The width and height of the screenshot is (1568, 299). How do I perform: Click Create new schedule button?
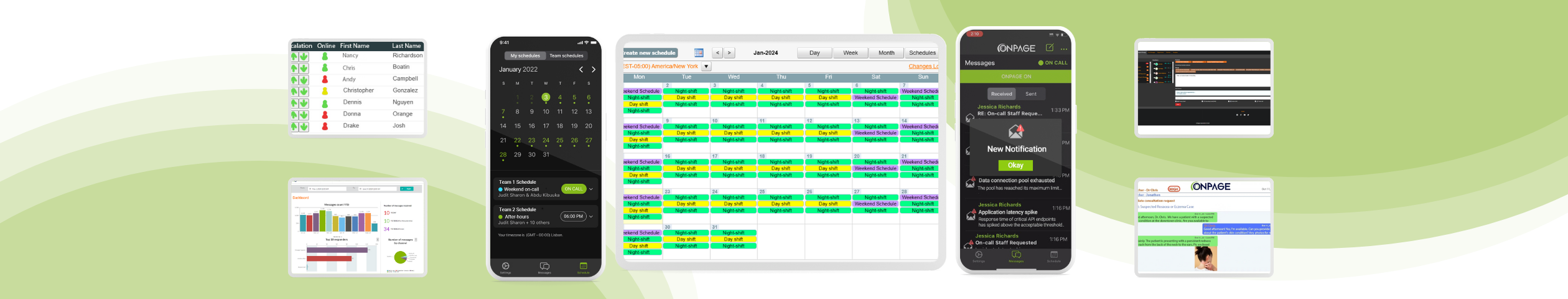pyautogui.click(x=651, y=53)
